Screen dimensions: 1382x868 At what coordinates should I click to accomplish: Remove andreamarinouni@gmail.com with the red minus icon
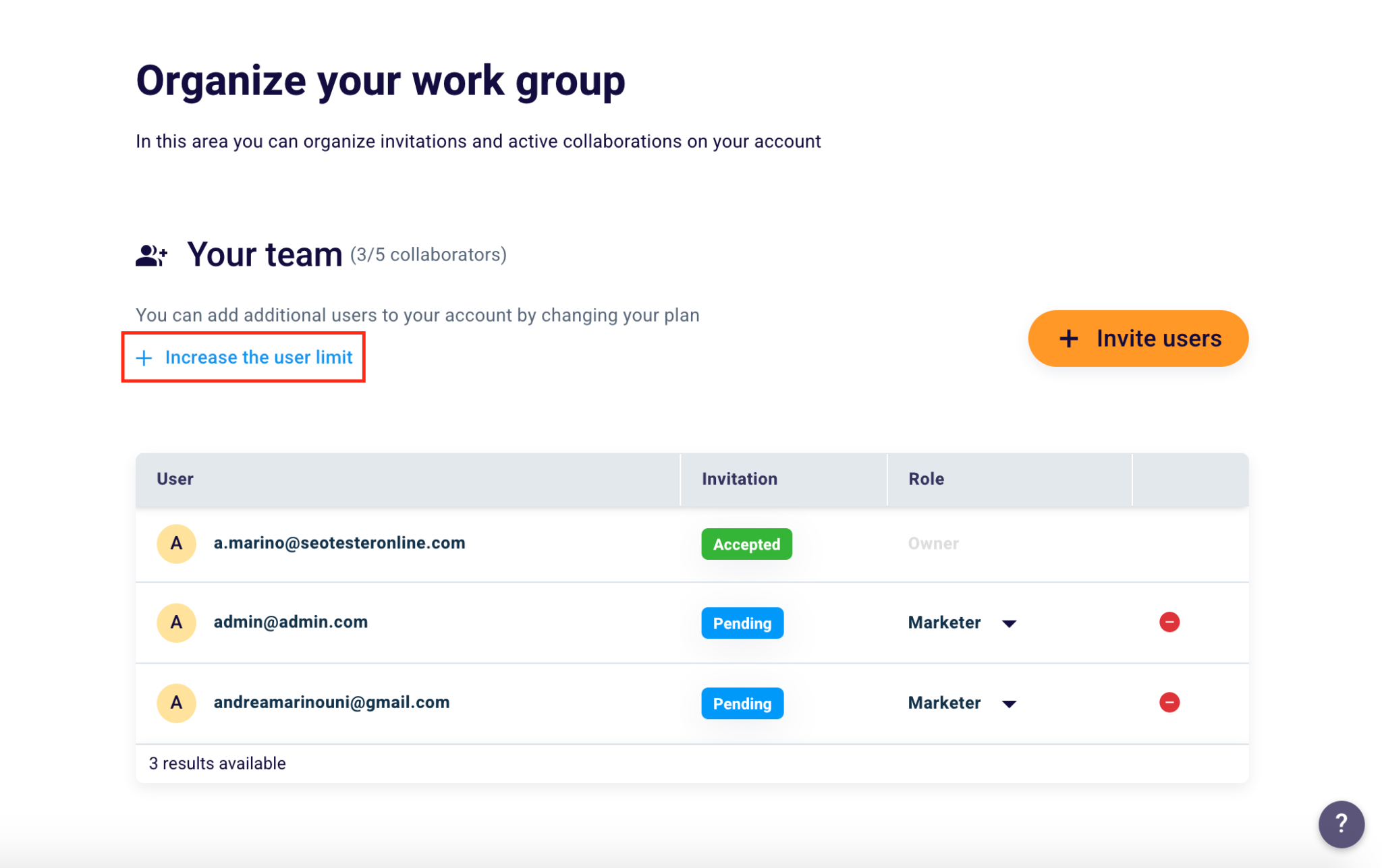point(1169,702)
